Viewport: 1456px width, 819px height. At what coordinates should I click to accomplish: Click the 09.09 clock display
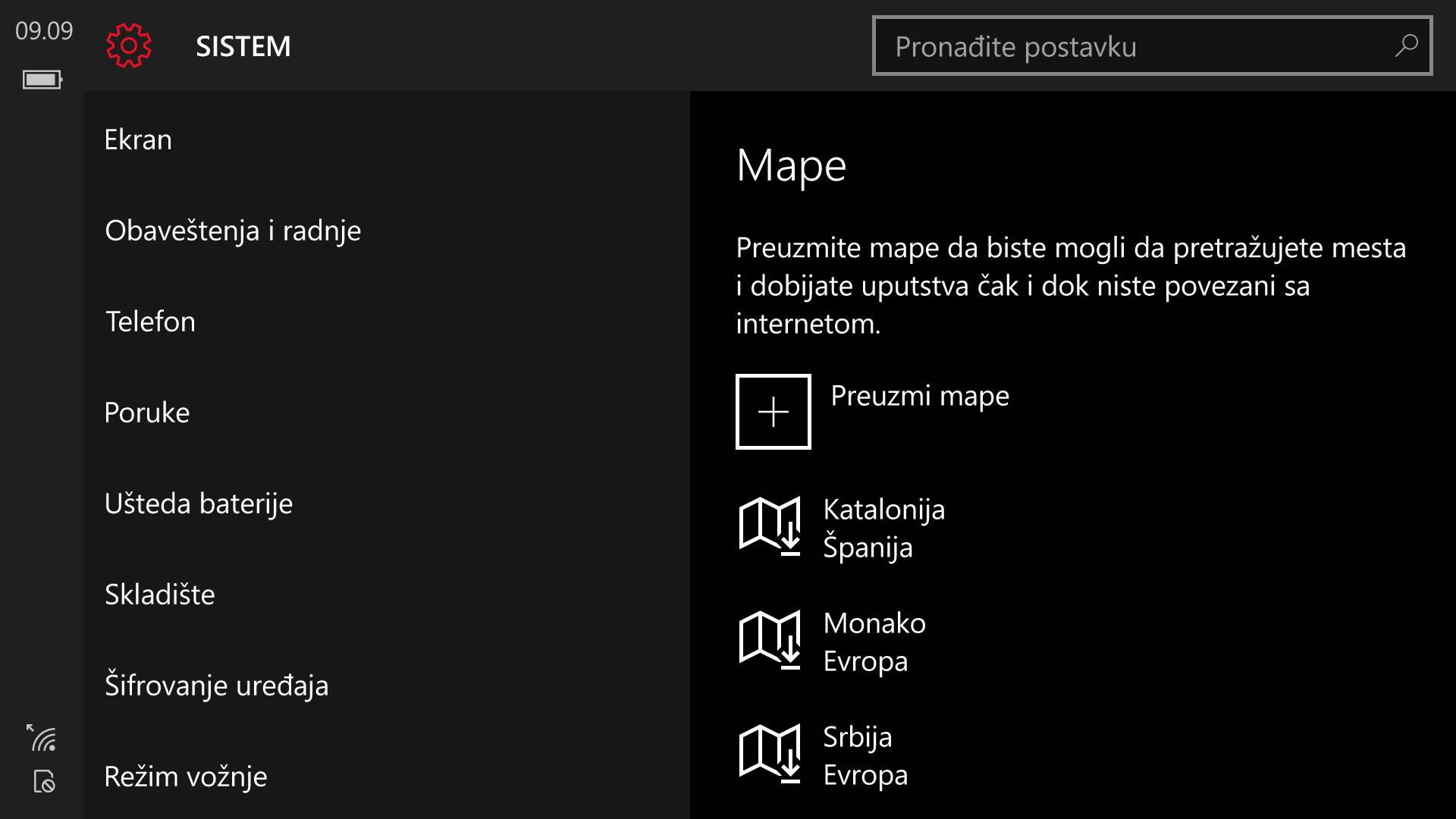coord(43,32)
